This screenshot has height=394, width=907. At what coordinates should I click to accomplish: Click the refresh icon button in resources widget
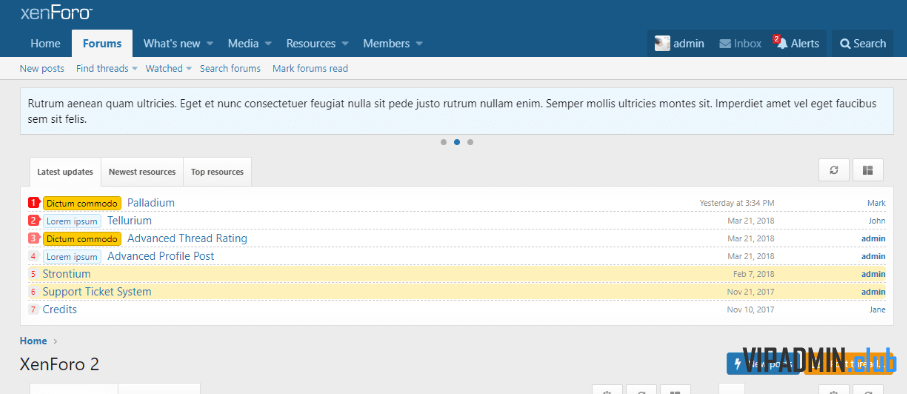[834, 171]
